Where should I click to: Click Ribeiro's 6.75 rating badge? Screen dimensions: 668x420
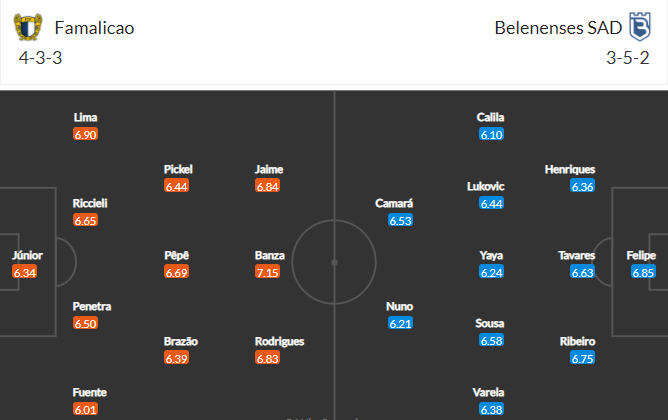click(582, 358)
